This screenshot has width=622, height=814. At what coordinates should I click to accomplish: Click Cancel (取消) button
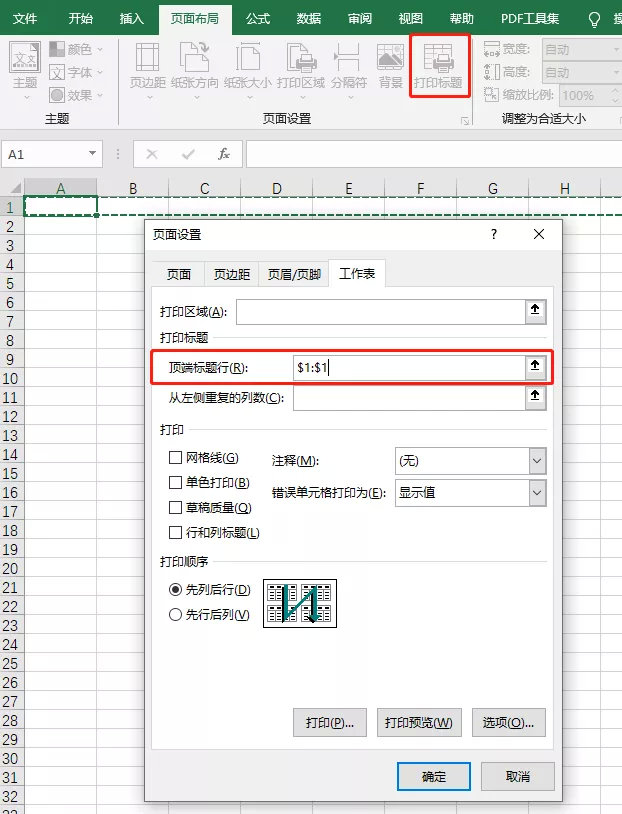(x=518, y=777)
